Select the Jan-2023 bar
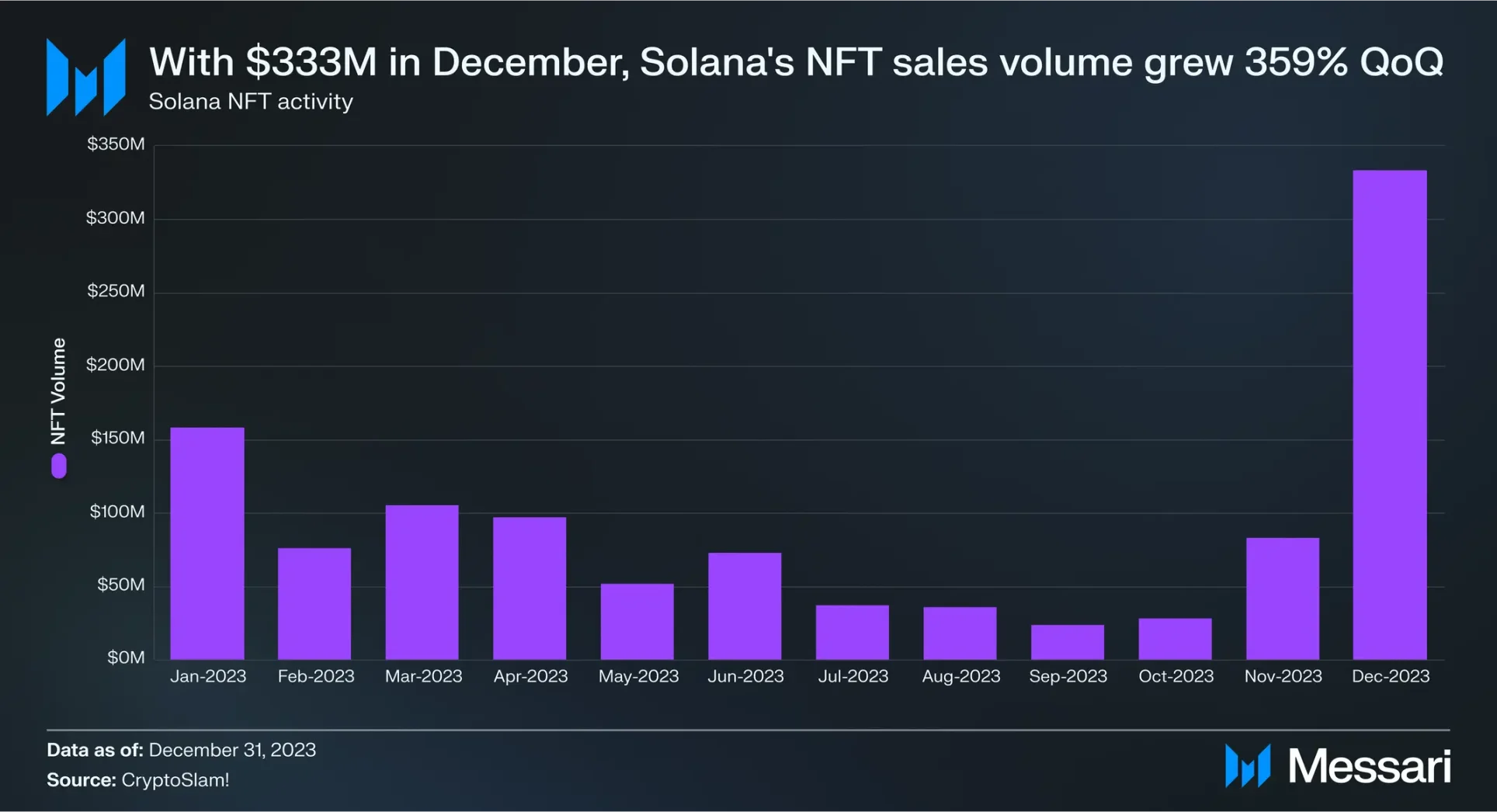 click(x=207, y=543)
